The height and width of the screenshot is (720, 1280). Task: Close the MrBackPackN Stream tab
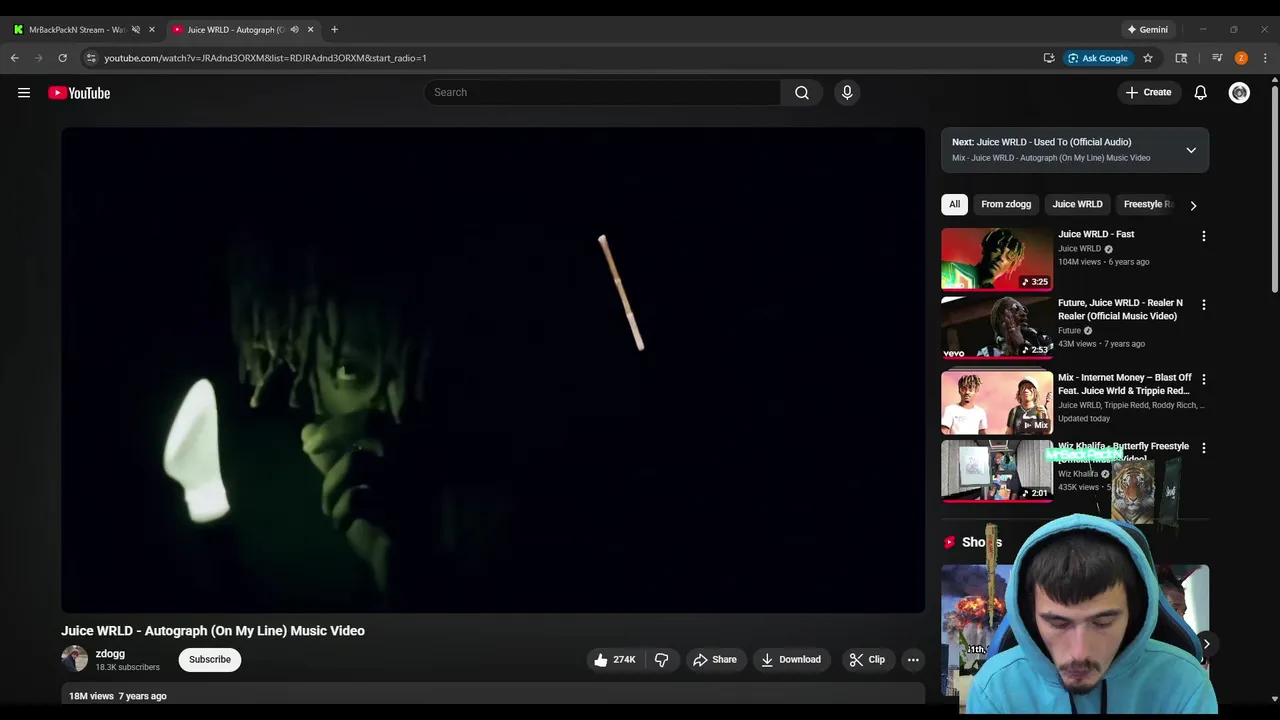(152, 29)
